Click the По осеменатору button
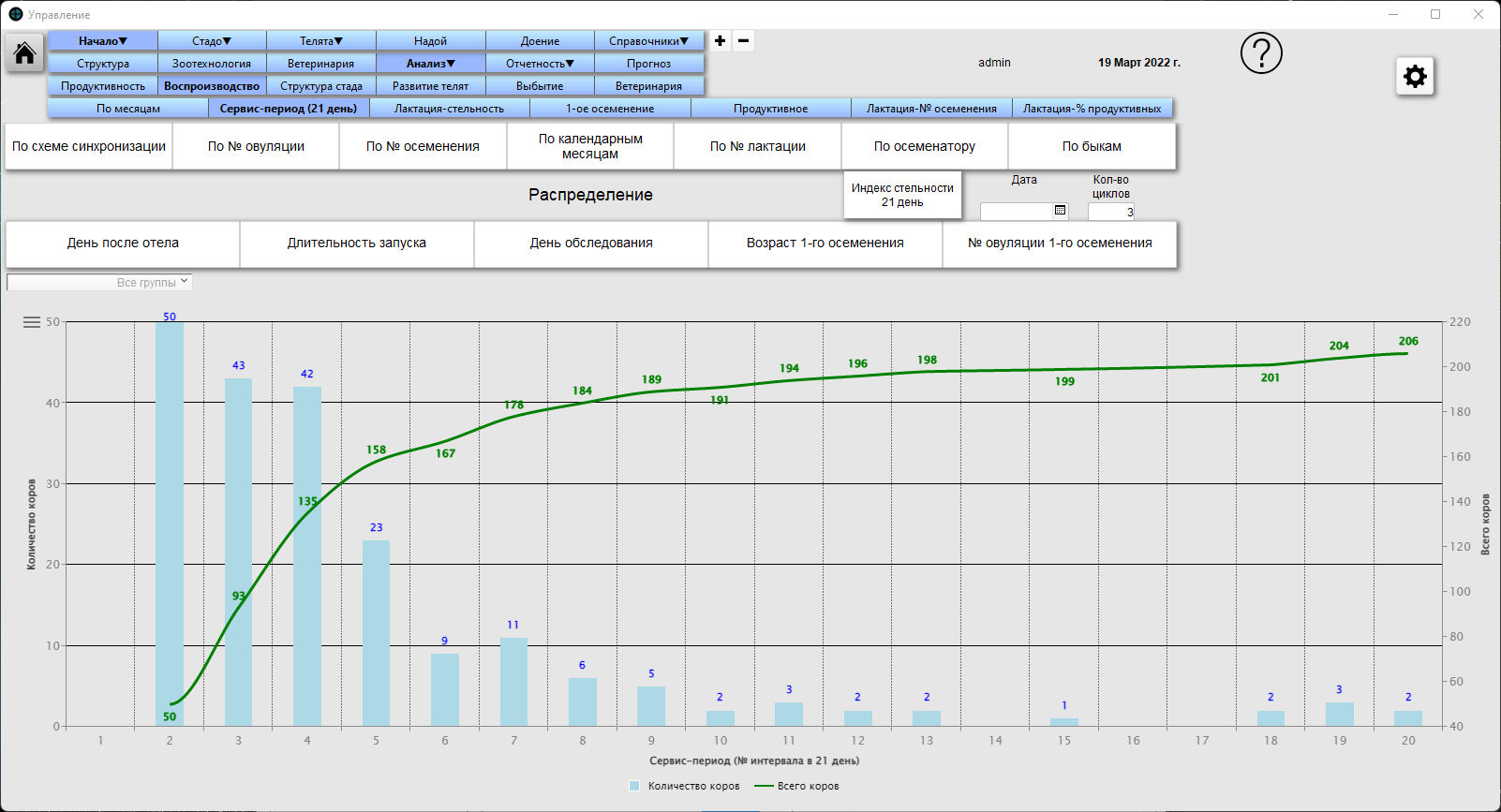The height and width of the screenshot is (812, 1501). (x=925, y=146)
